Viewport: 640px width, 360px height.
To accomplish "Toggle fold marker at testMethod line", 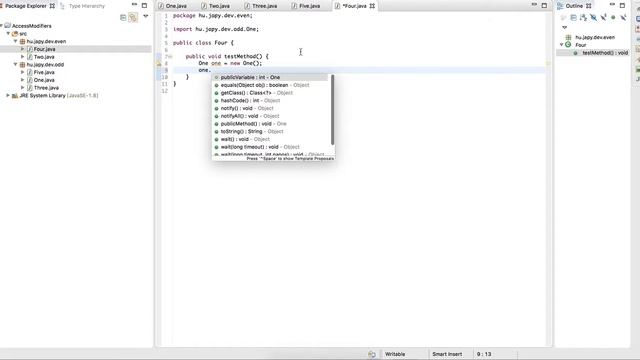I will [170, 56].
